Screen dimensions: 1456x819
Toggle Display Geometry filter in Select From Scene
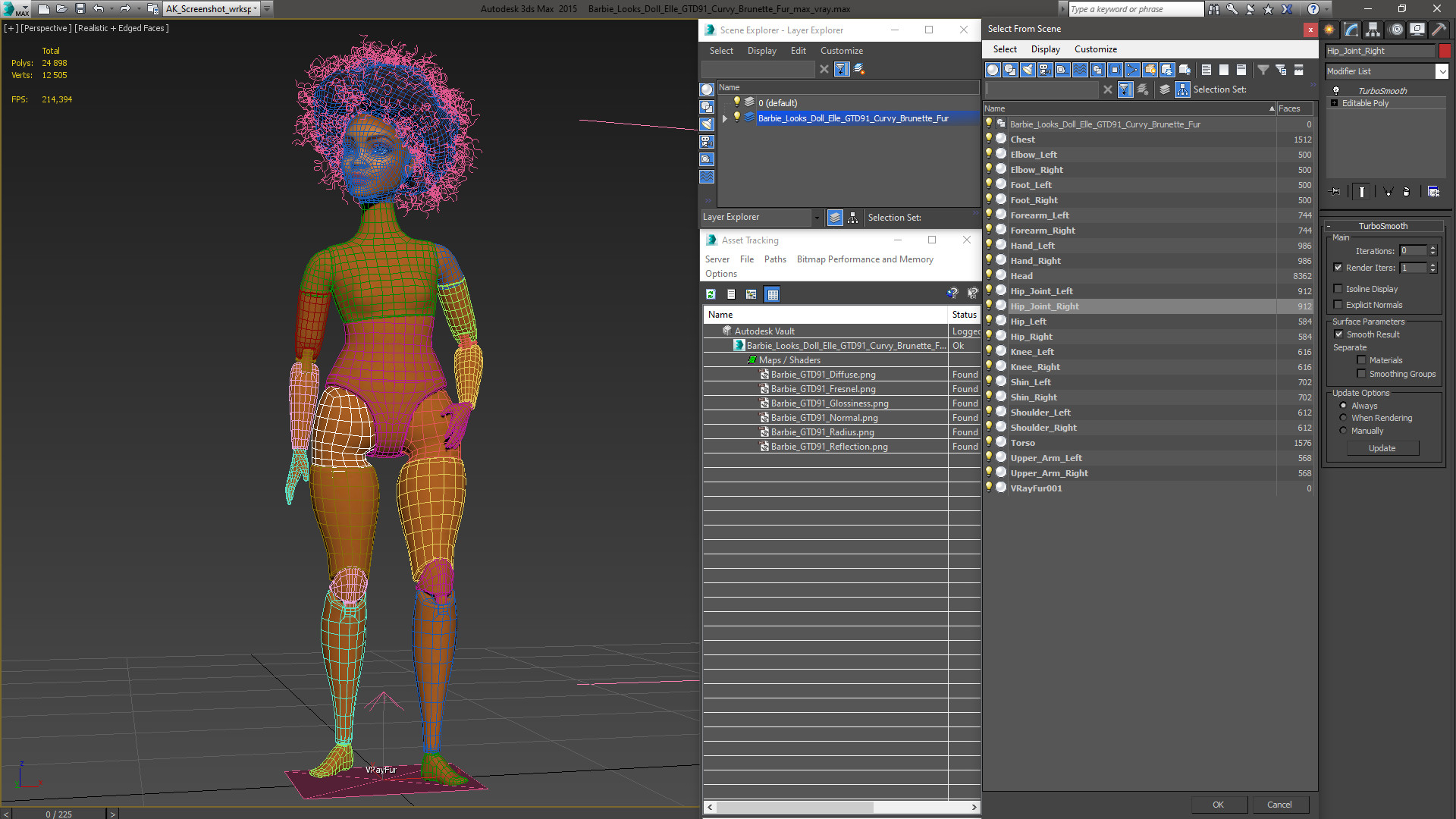point(993,70)
